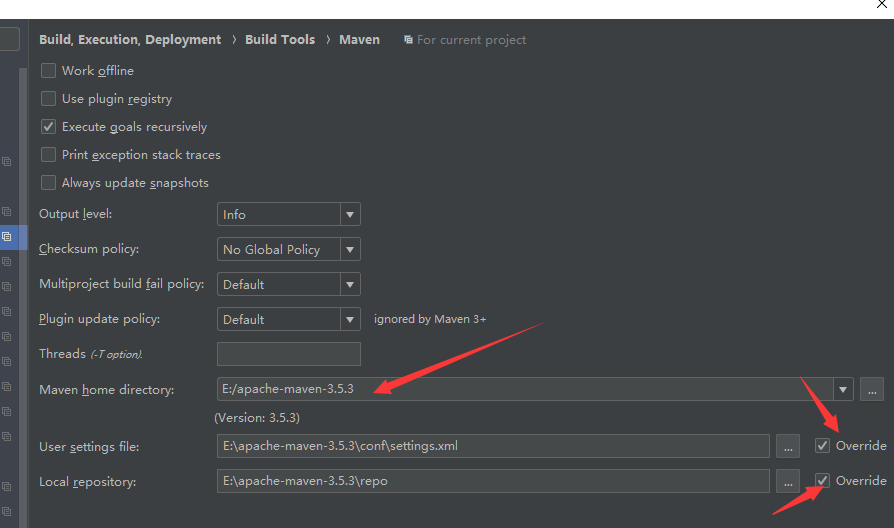The image size is (894, 528).
Task: Click the highlighted project-level icon in left sidebar
Action: [7, 237]
